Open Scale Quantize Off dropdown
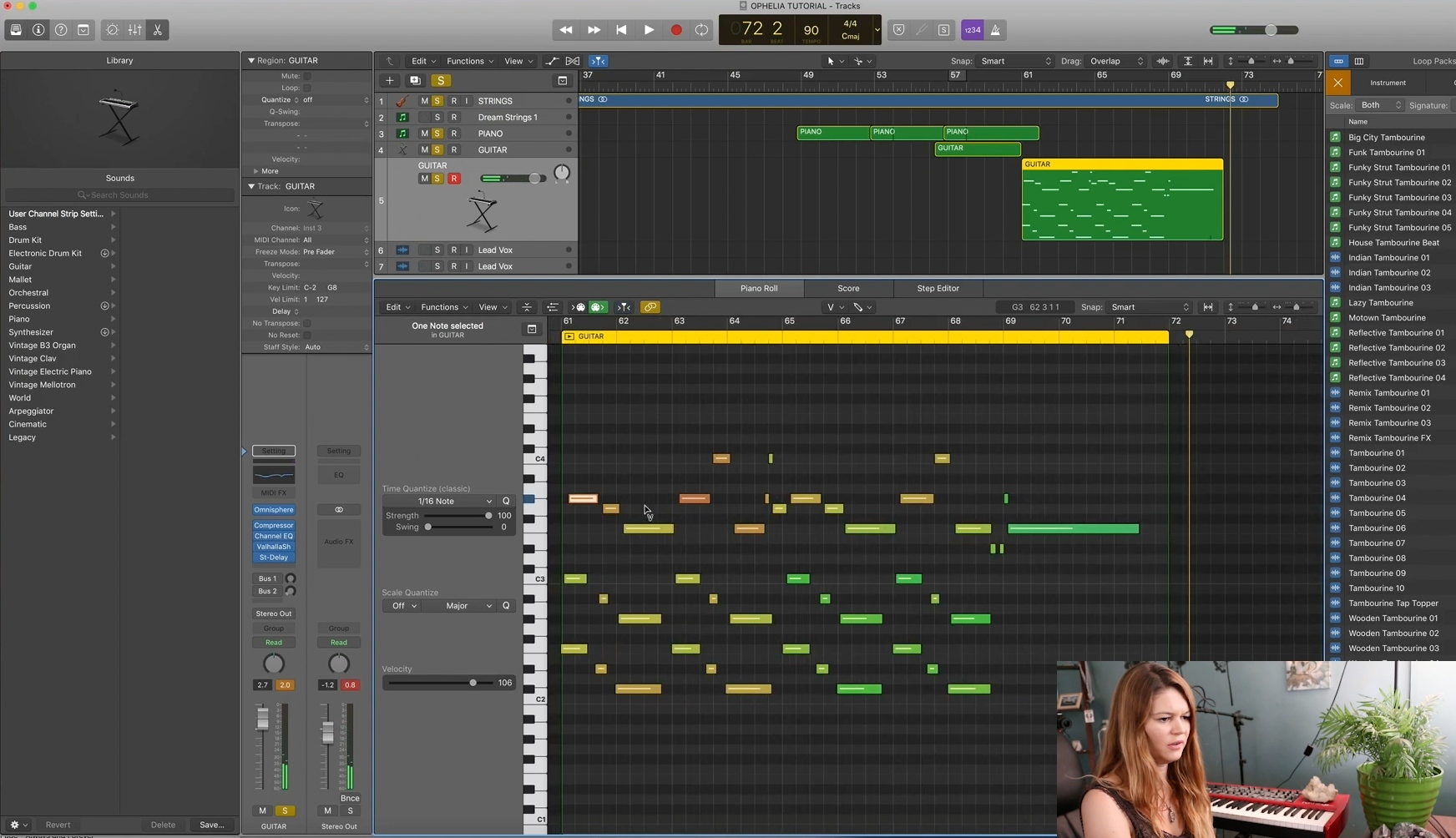The image size is (1456, 838). pos(404,606)
